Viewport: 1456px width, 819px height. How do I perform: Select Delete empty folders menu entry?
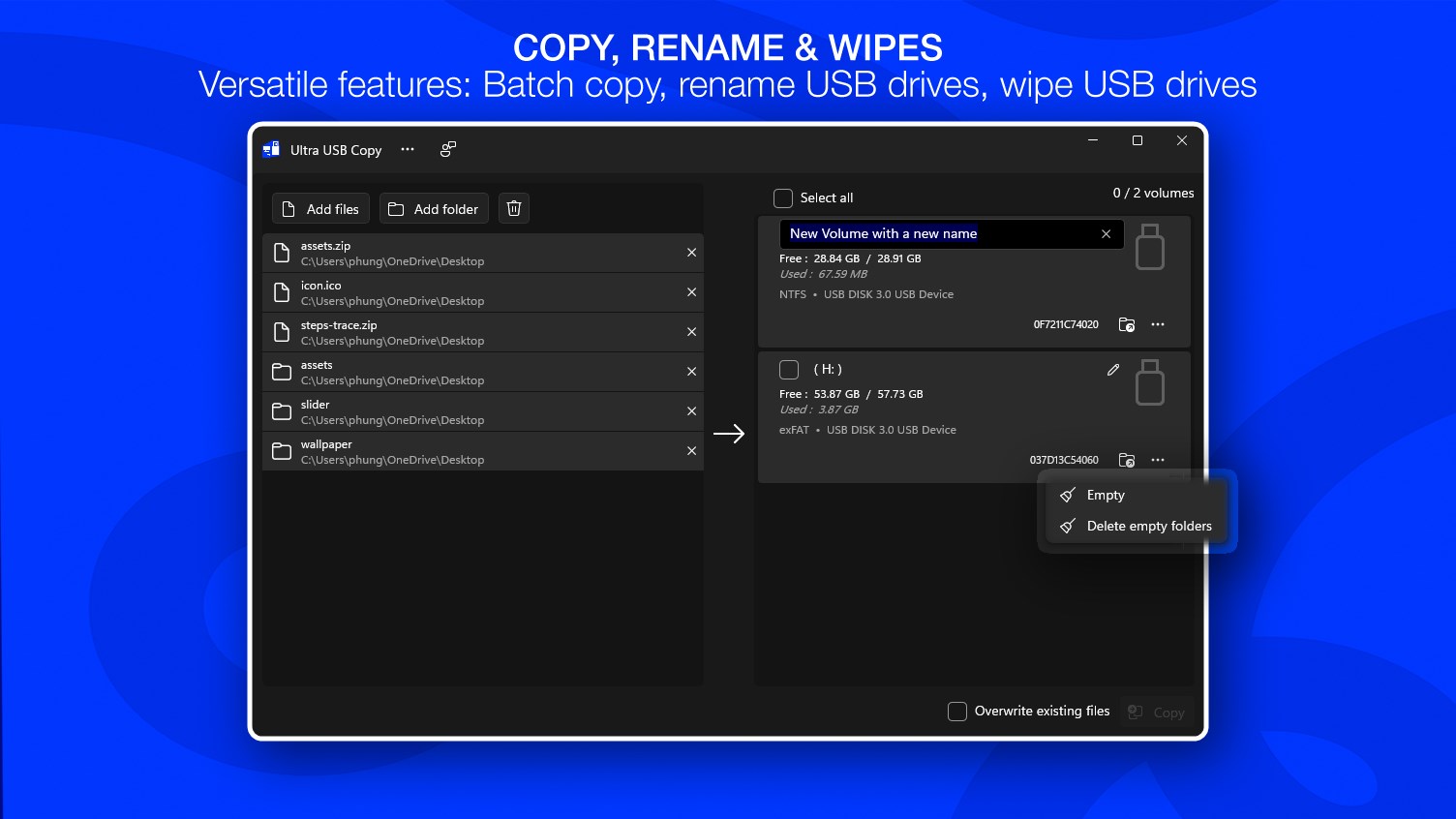click(1148, 526)
